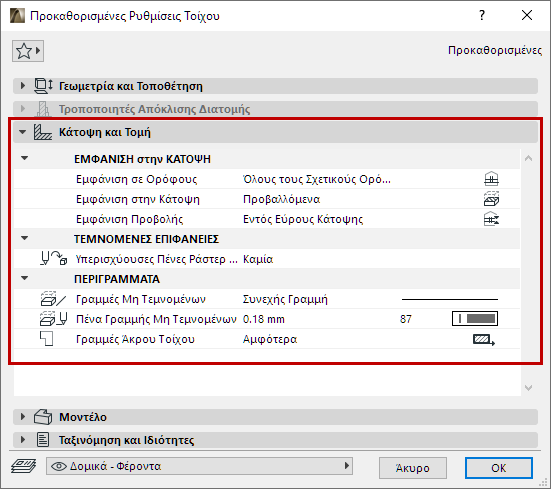Viewport: 551px width, 489px height.
Task: Open the Δομικά - Φέροντα layer dropdown
Action: click(x=199, y=466)
